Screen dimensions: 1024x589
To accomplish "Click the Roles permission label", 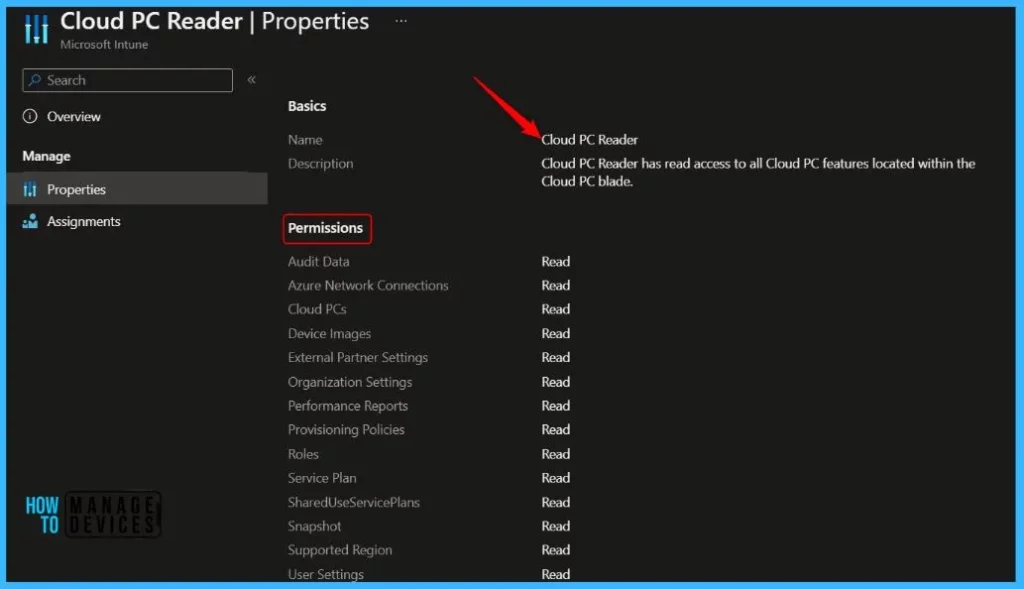I will click(x=303, y=454).
